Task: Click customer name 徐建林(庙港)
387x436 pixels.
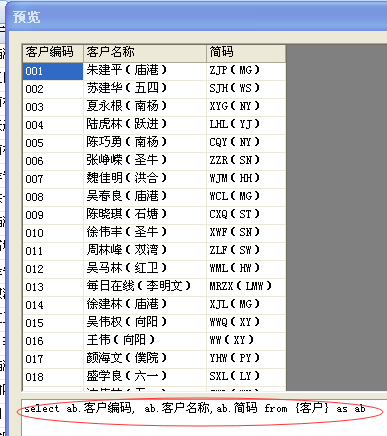Action: 145,305
